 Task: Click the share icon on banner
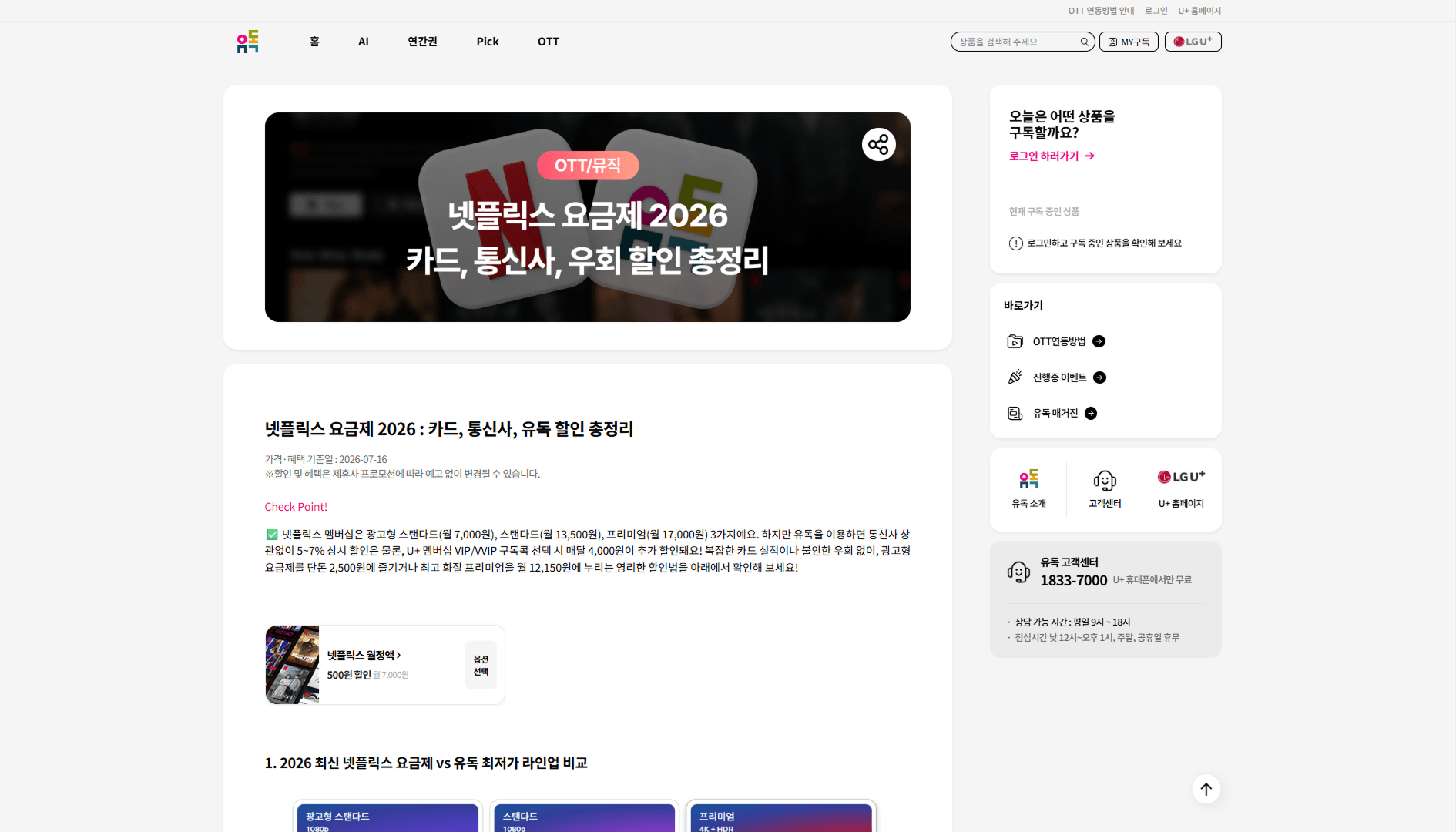click(x=878, y=144)
